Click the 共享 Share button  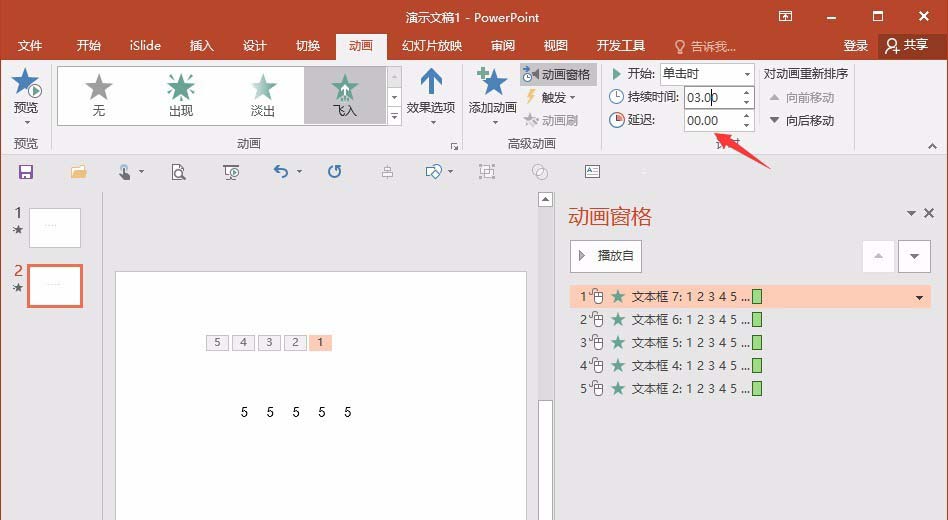coord(907,45)
